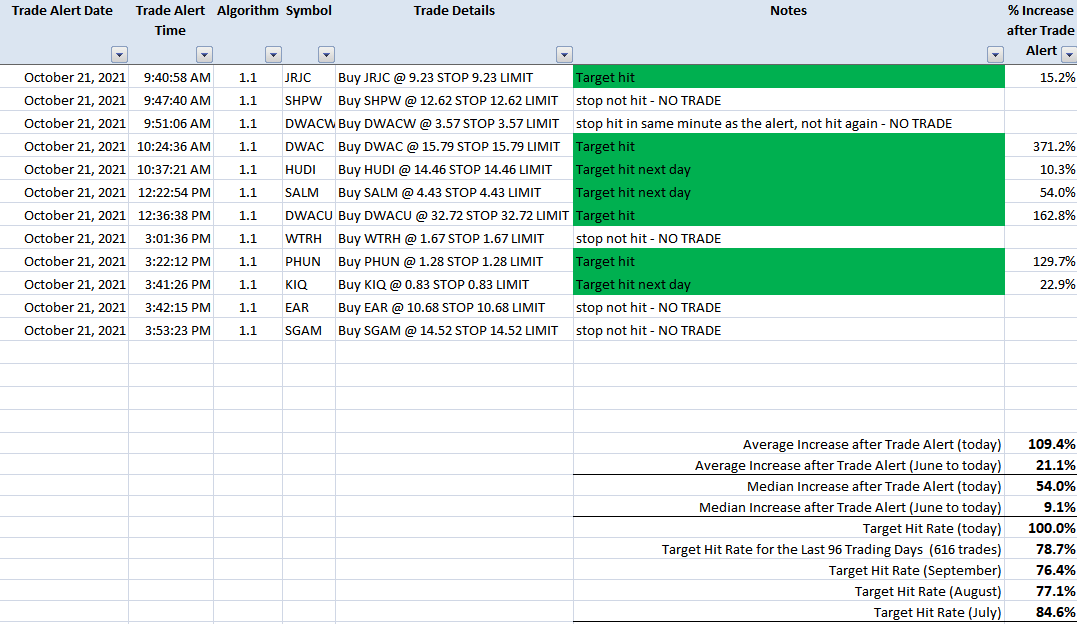The image size is (1077, 624).
Task: Select the WTRH symbol cell
Action: (308, 238)
